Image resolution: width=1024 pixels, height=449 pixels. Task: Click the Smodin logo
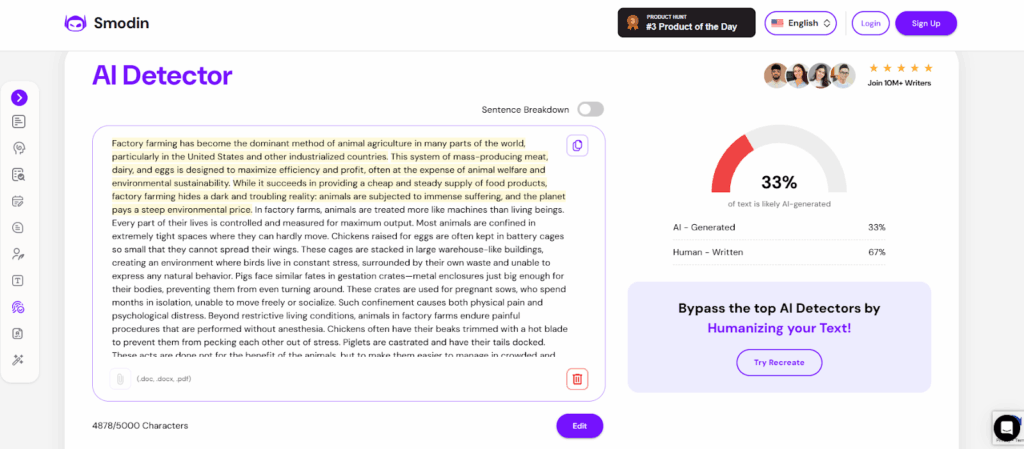(x=107, y=23)
